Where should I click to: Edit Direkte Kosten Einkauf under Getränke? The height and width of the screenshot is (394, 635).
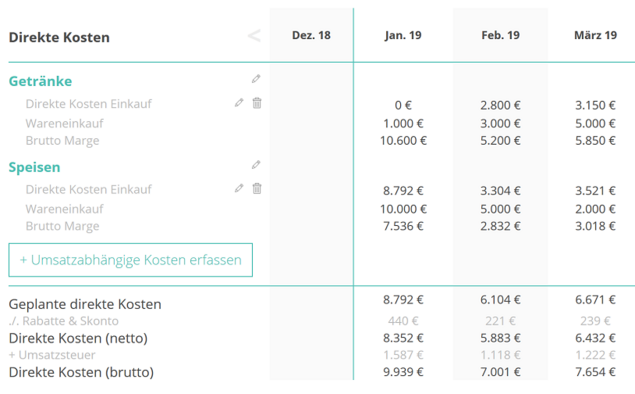239,103
